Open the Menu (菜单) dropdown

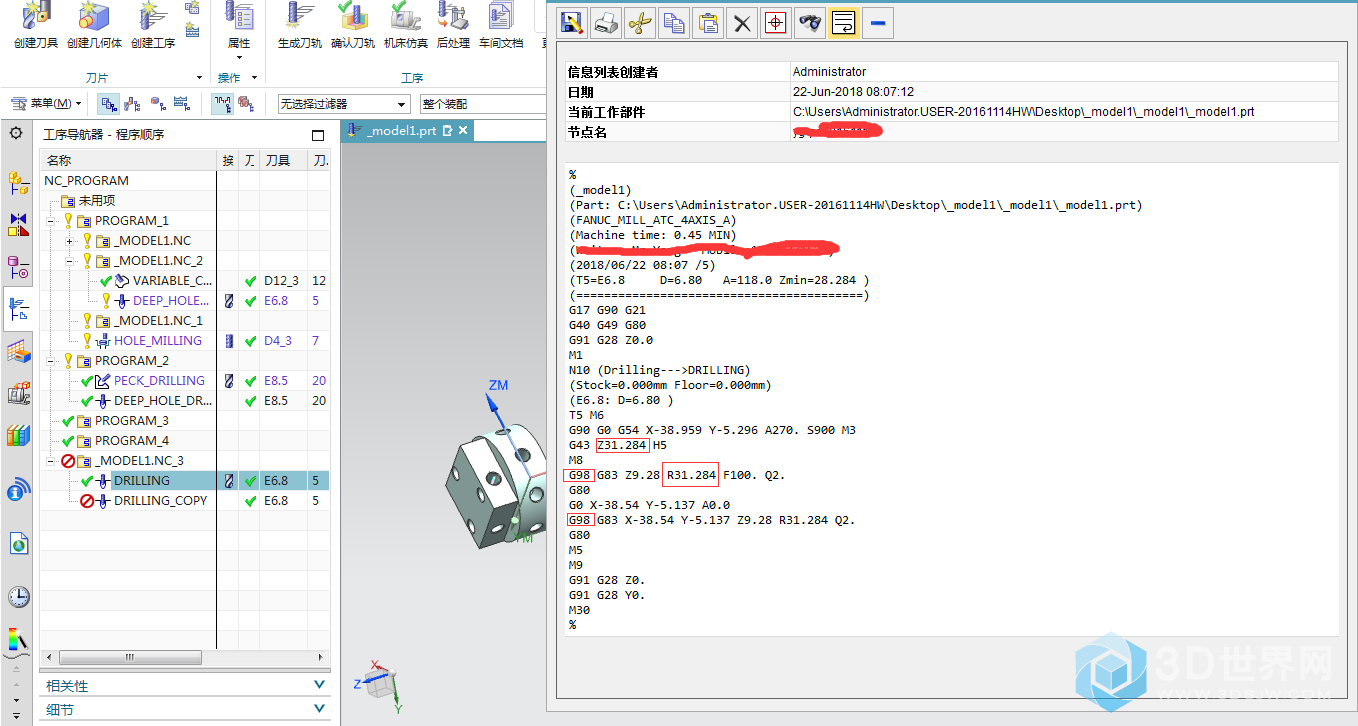(x=47, y=103)
